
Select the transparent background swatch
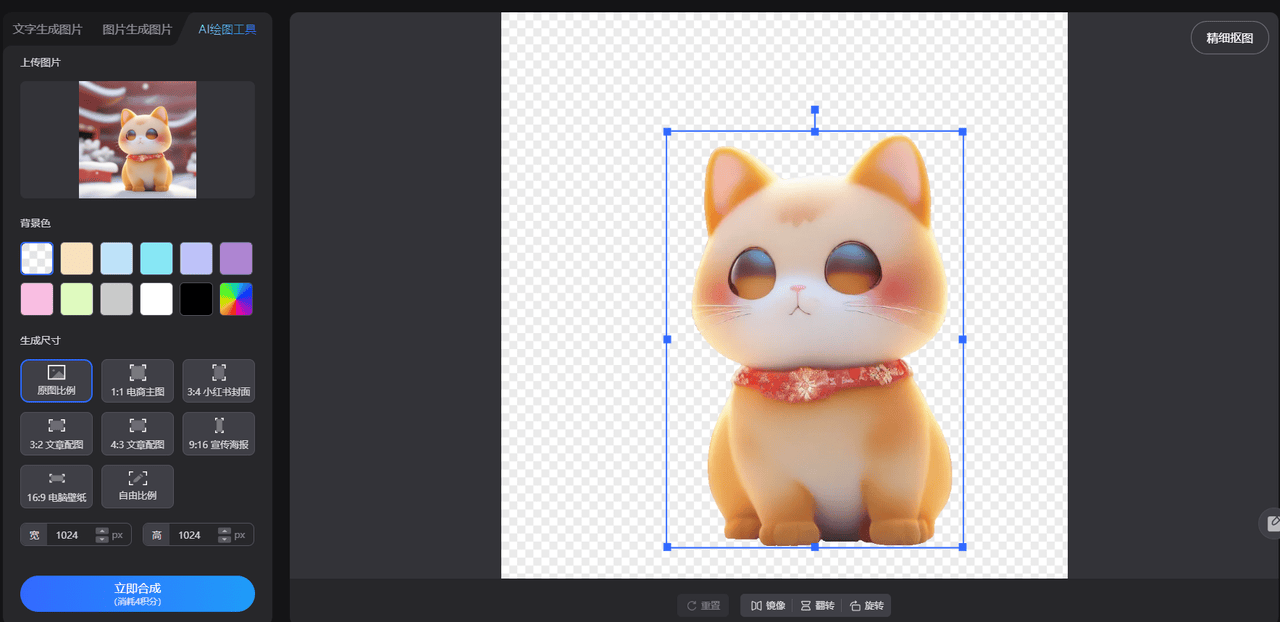click(37, 258)
